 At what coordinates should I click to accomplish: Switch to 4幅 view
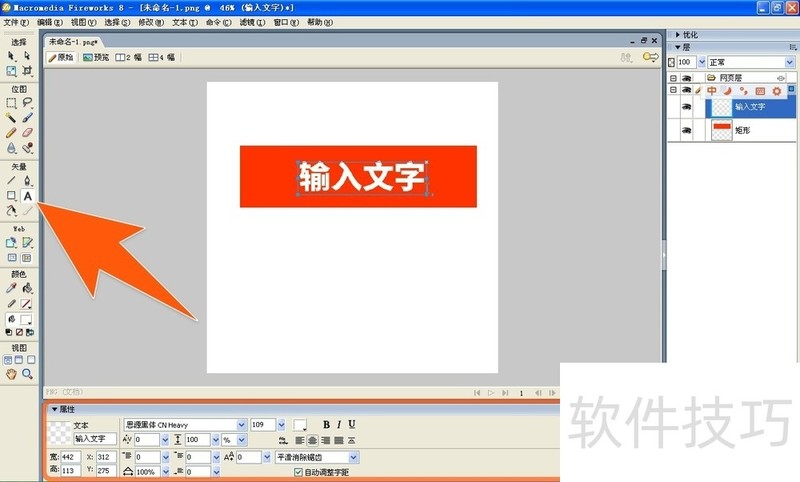pos(162,57)
